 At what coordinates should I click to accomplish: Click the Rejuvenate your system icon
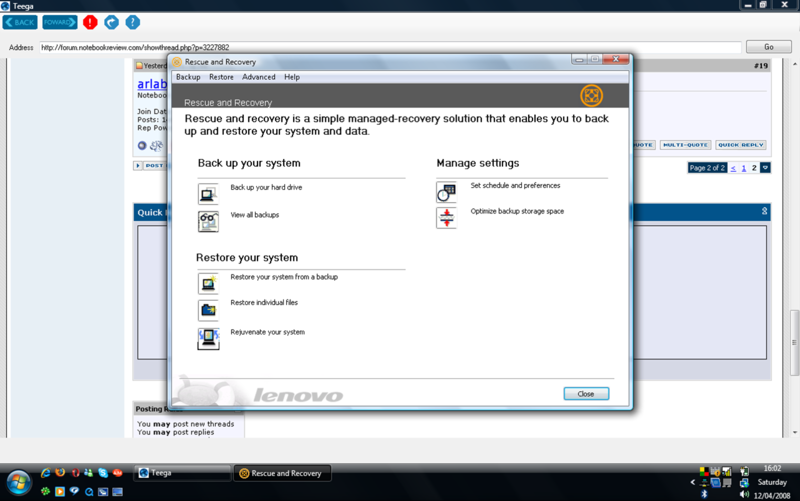coord(208,339)
